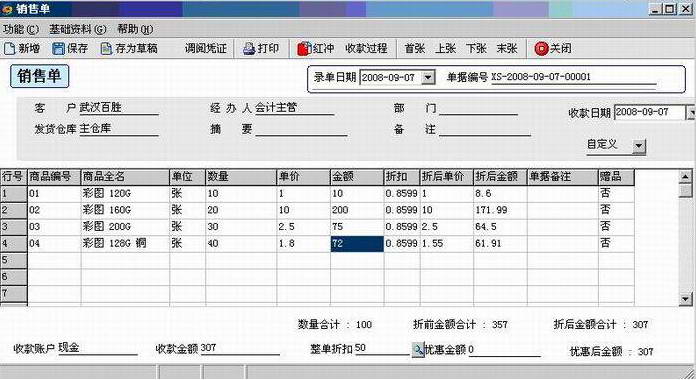696x380 pixels.
Task: Click the 发货仓库 field 主仓库
Action: [119, 129]
